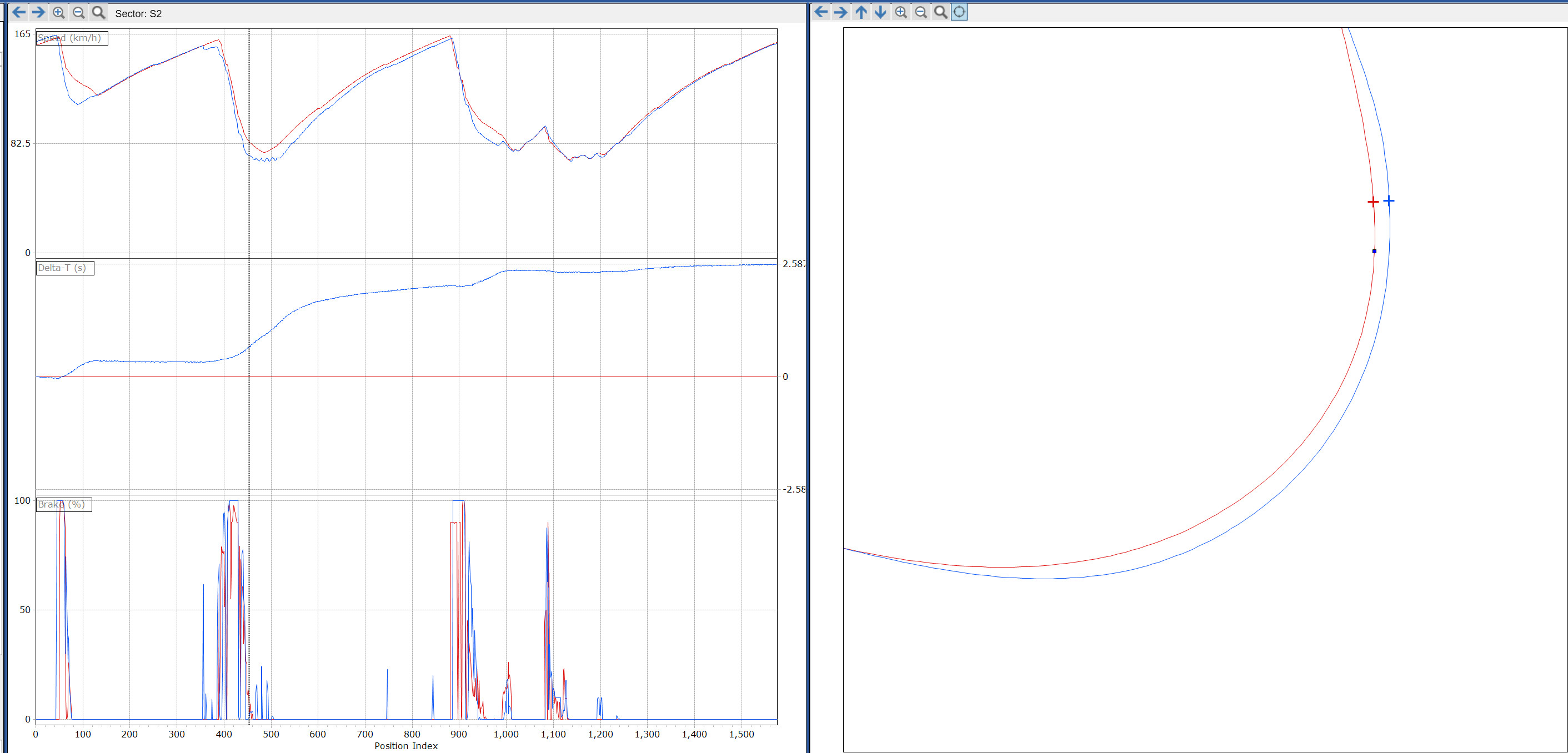This screenshot has height=753, width=1568.
Task: Click the Speed (km/h) chart label
Action: [x=69, y=38]
